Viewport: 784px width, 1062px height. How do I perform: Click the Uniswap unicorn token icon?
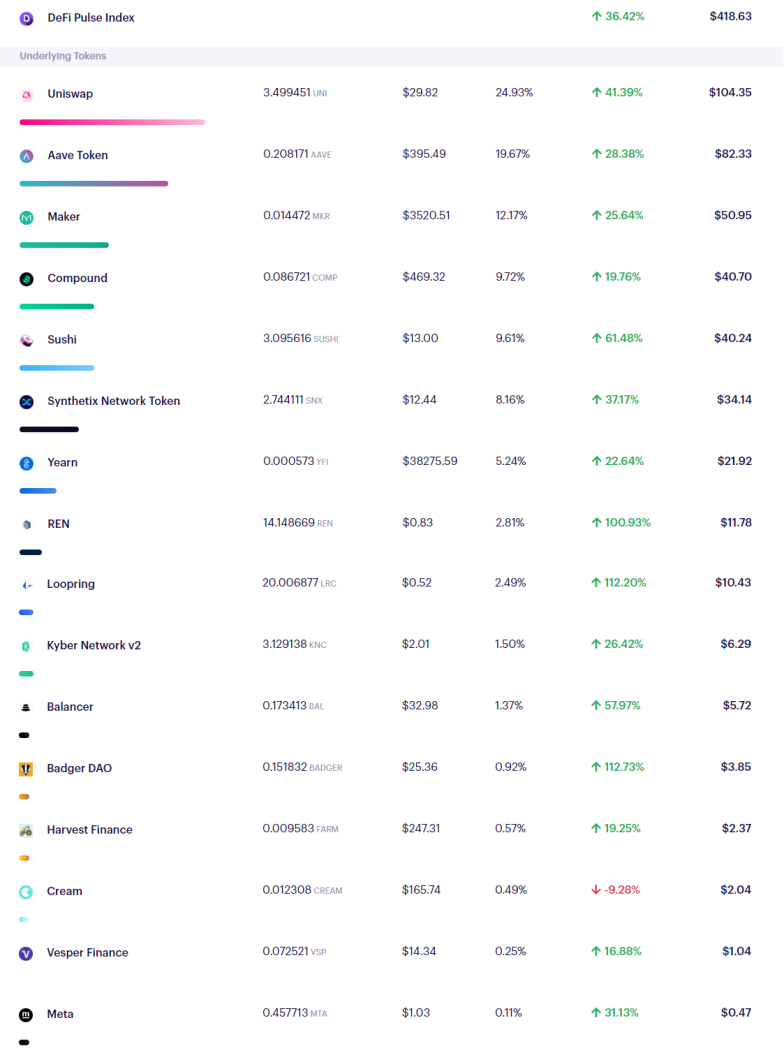[26, 95]
